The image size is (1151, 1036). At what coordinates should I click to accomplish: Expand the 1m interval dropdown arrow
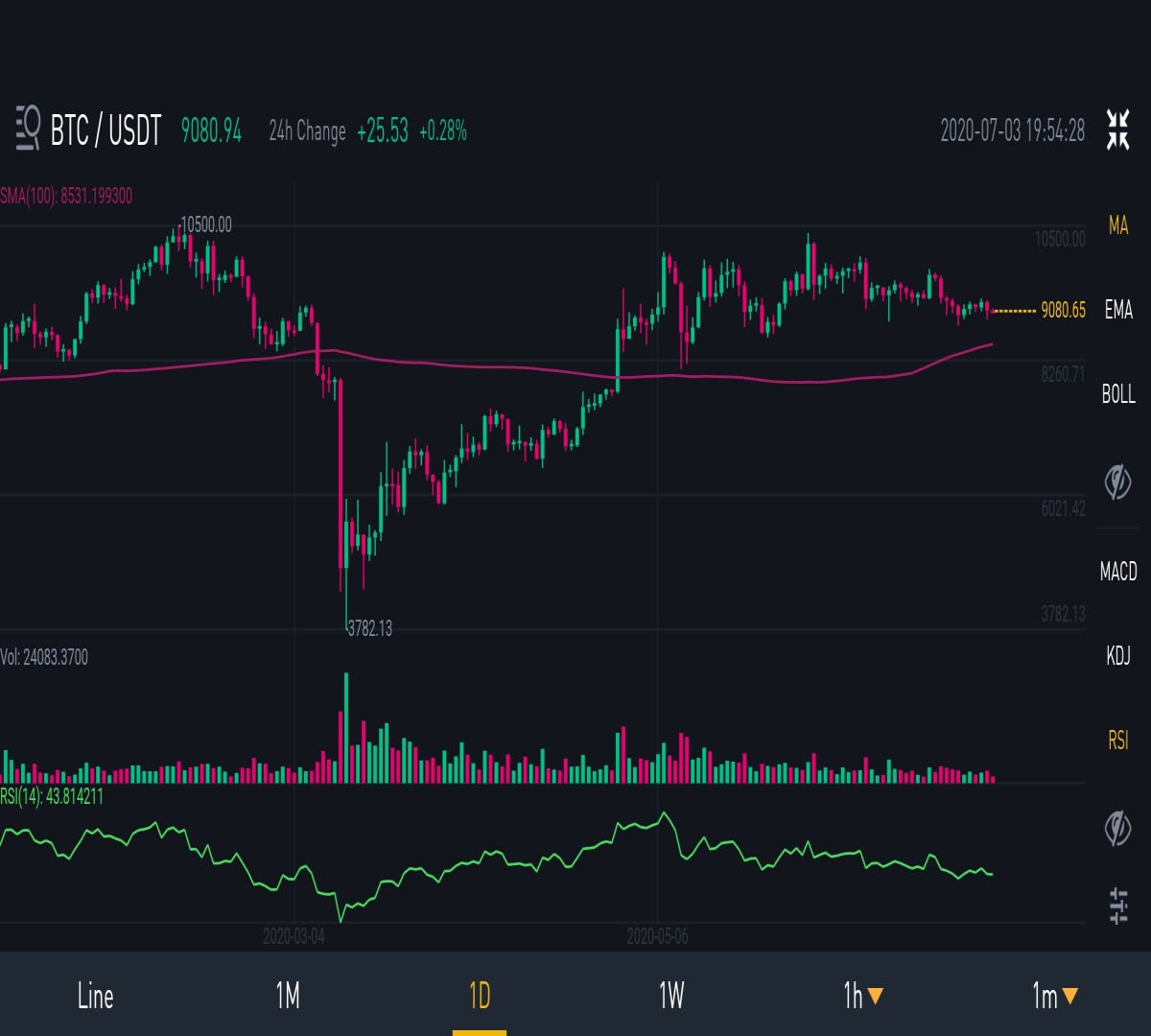click(x=1069, y=997)
